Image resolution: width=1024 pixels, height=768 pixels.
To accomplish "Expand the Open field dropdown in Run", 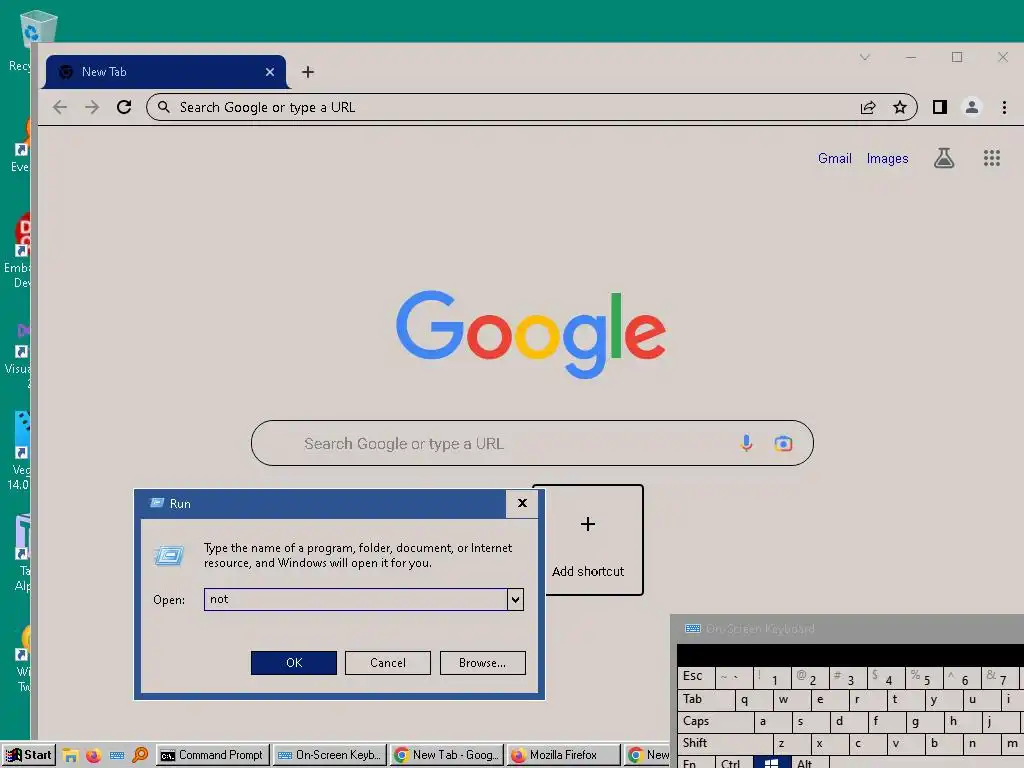I will coord(515,600).
